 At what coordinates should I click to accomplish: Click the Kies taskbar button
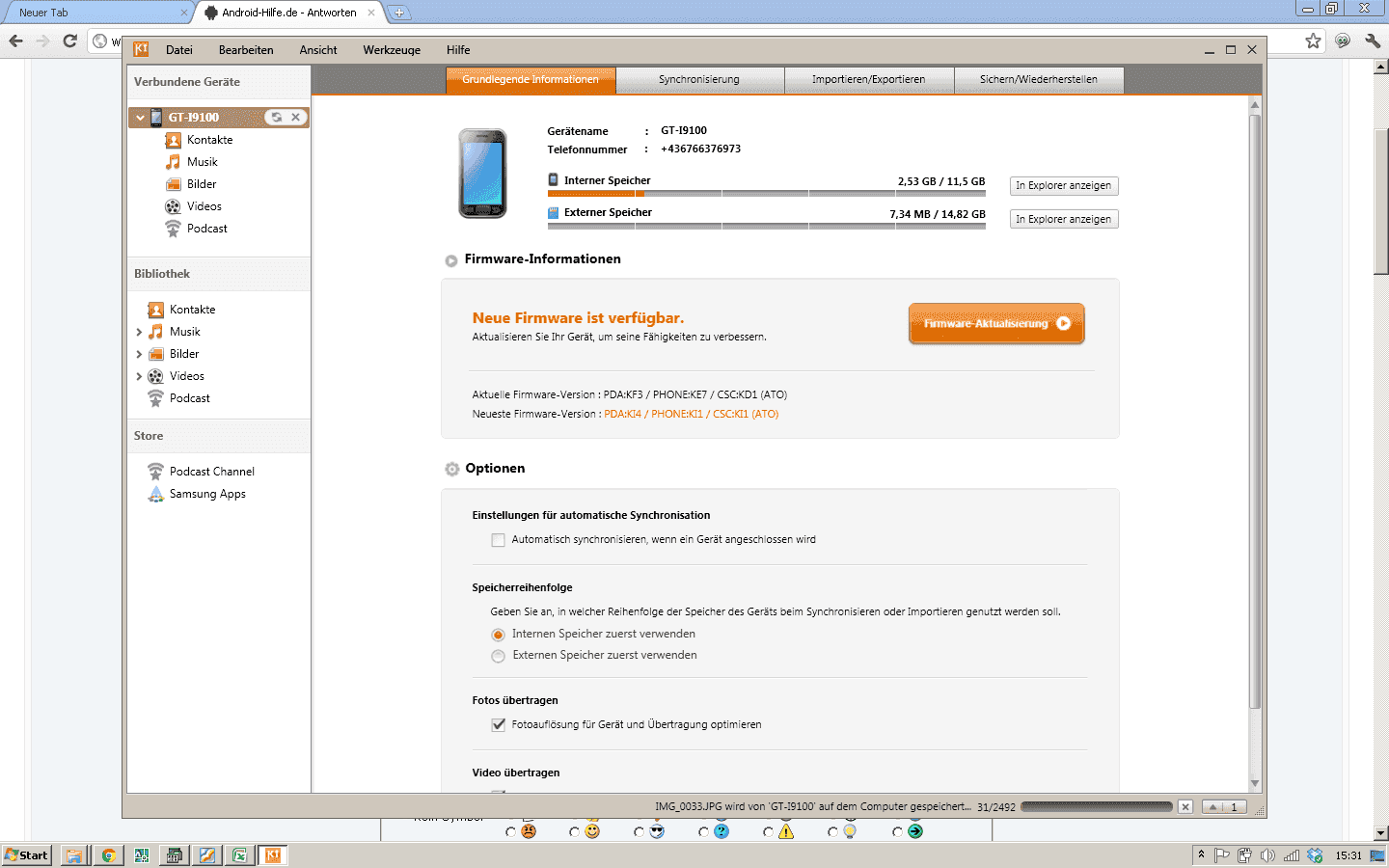point(273,855)
